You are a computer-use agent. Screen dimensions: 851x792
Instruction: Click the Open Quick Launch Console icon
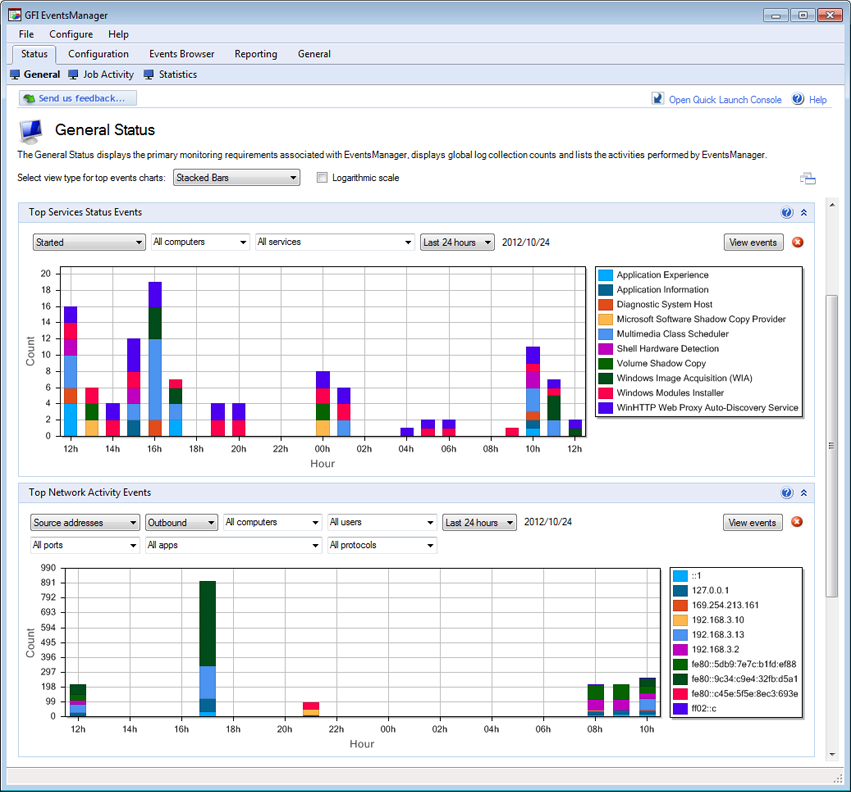[658, 99]
